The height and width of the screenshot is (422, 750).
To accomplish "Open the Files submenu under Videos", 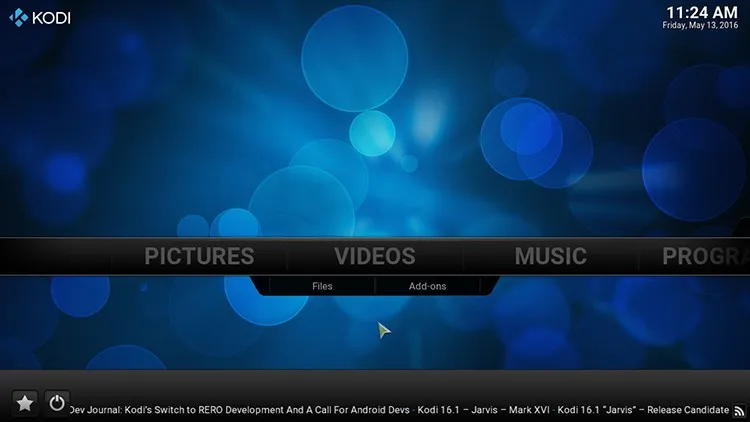I will click(x=322, y=286).
